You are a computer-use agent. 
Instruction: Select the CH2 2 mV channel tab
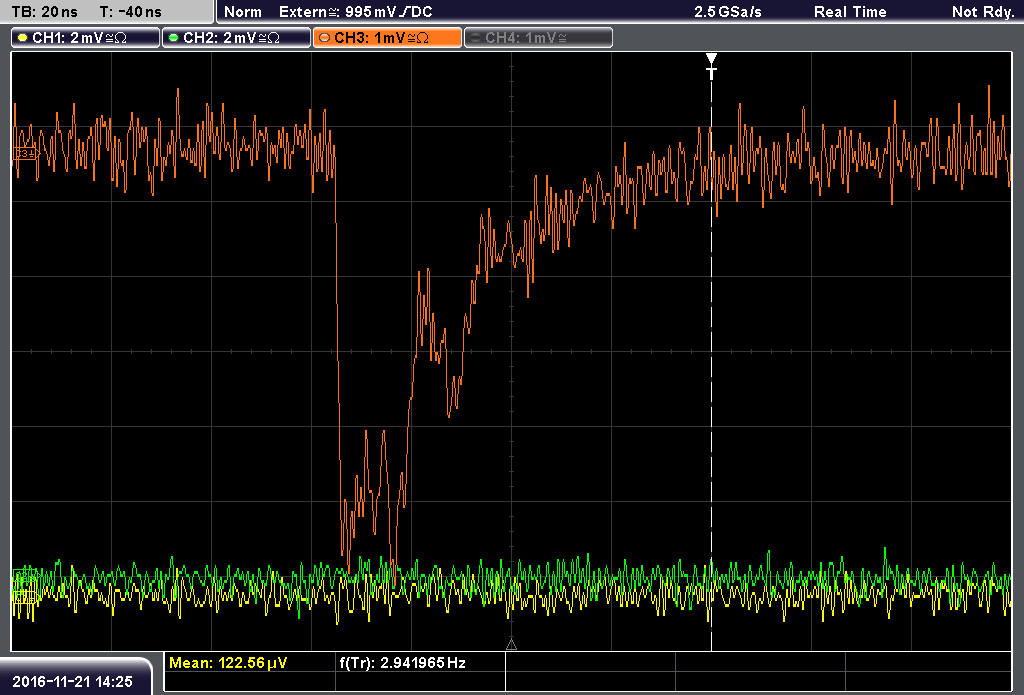(x=236, y=38)
